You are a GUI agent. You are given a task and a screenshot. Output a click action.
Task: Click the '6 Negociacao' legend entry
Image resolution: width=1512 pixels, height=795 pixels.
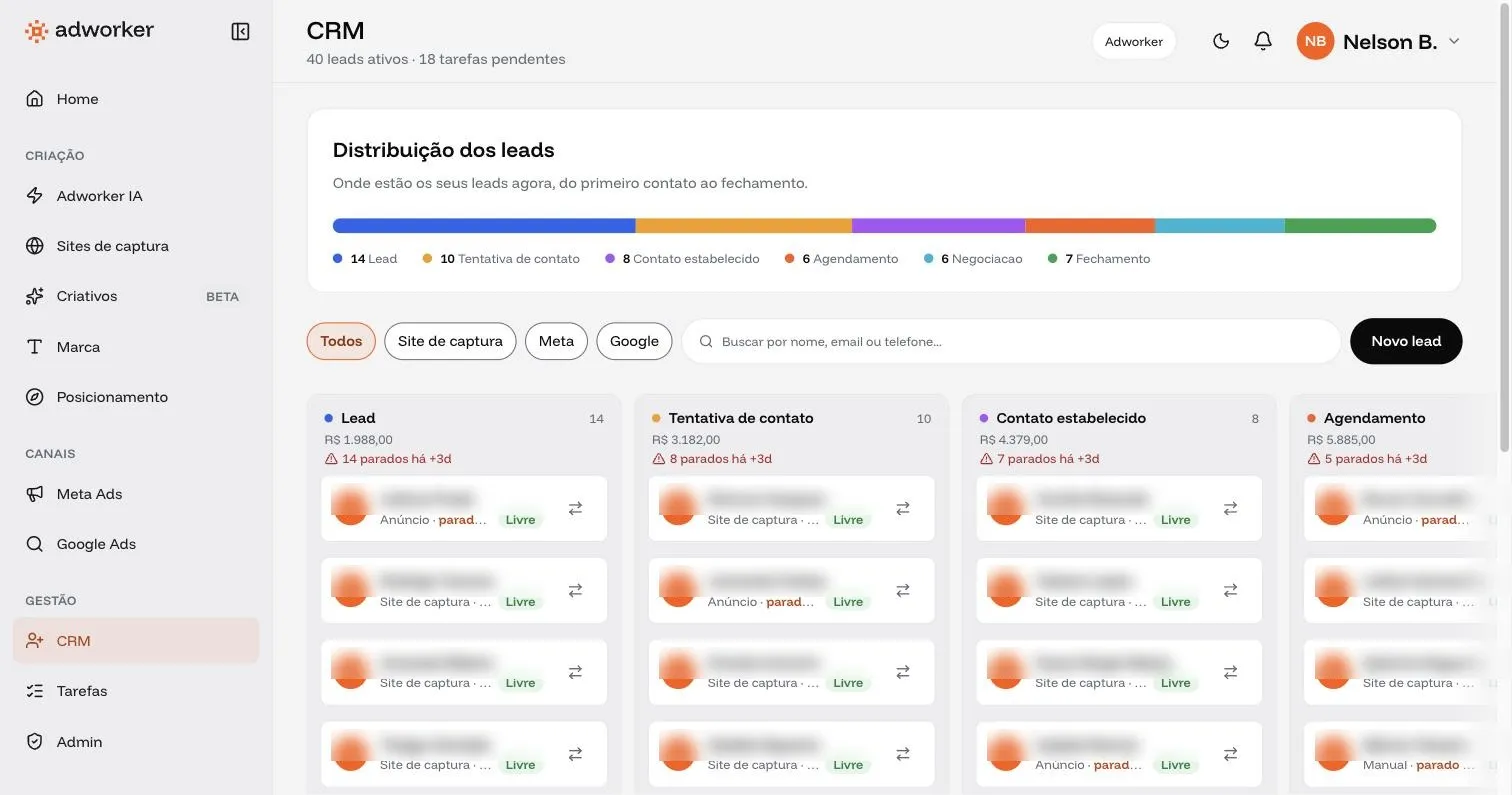pyautogui.click(x=973, y=259)
